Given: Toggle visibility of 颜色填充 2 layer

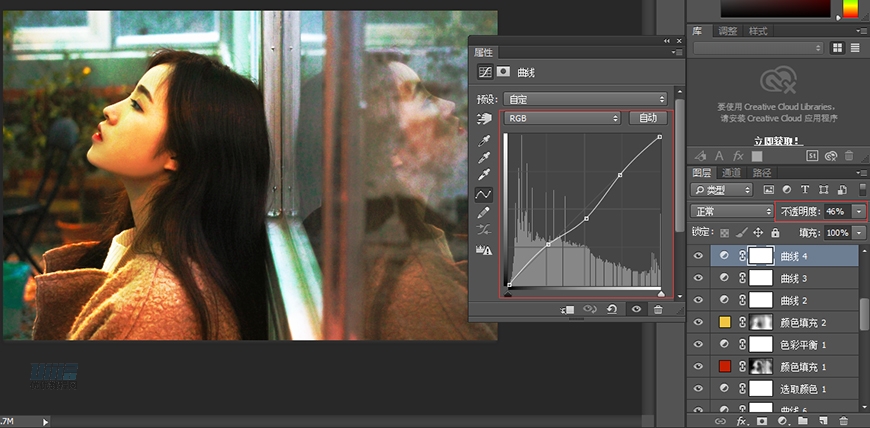Looking at the screenshot, I should [698, 322].
